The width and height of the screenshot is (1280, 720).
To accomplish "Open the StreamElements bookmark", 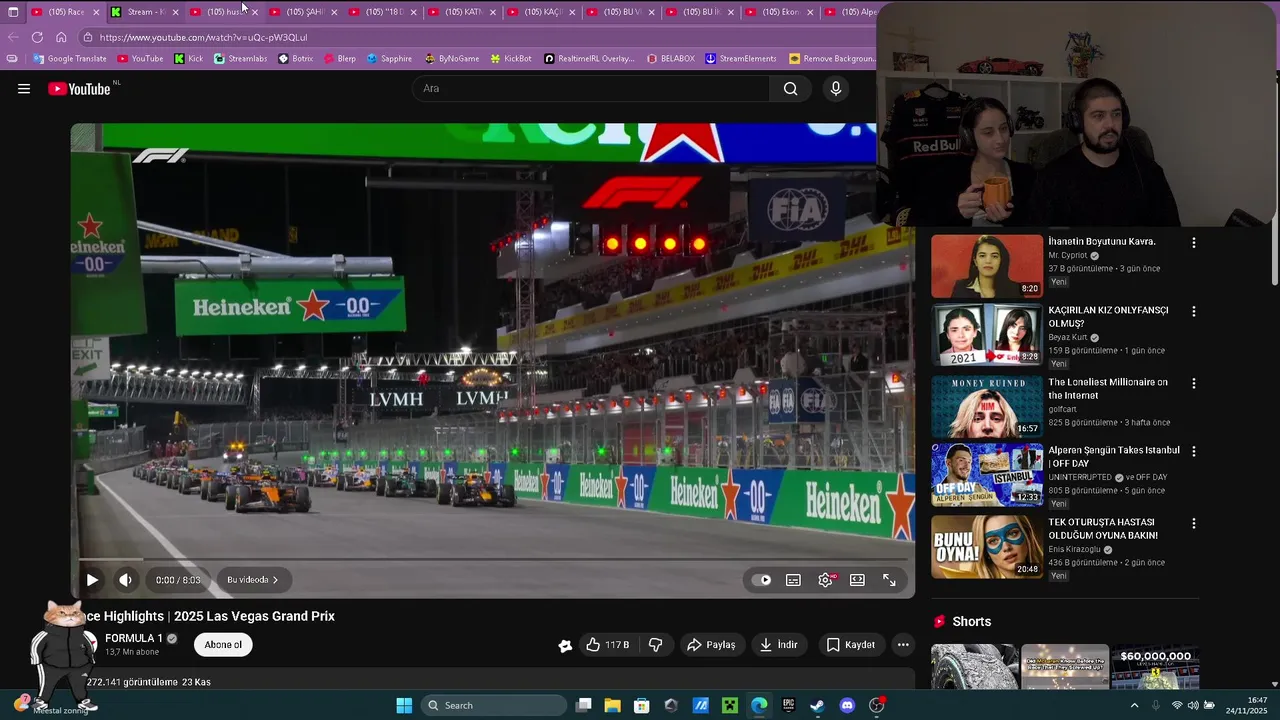I will (740, 59).
